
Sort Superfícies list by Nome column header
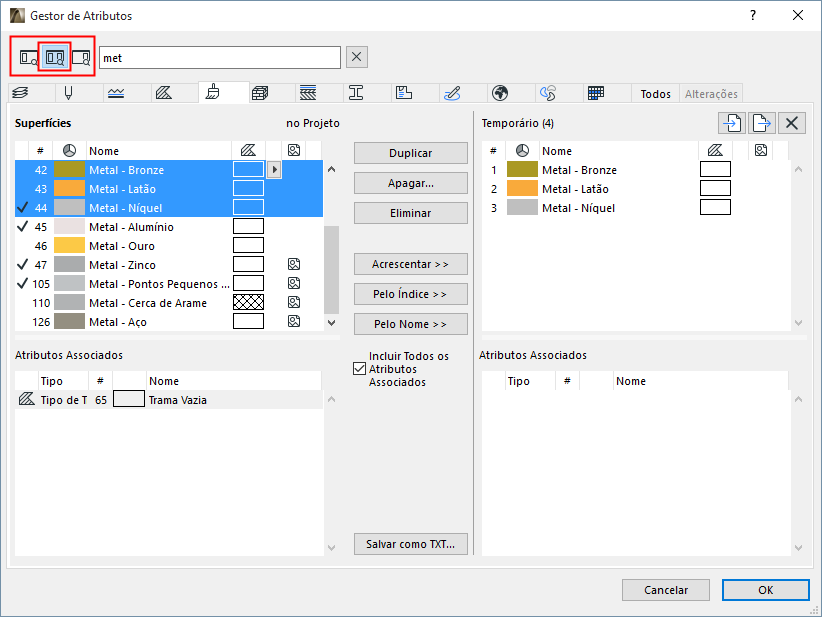104,151
